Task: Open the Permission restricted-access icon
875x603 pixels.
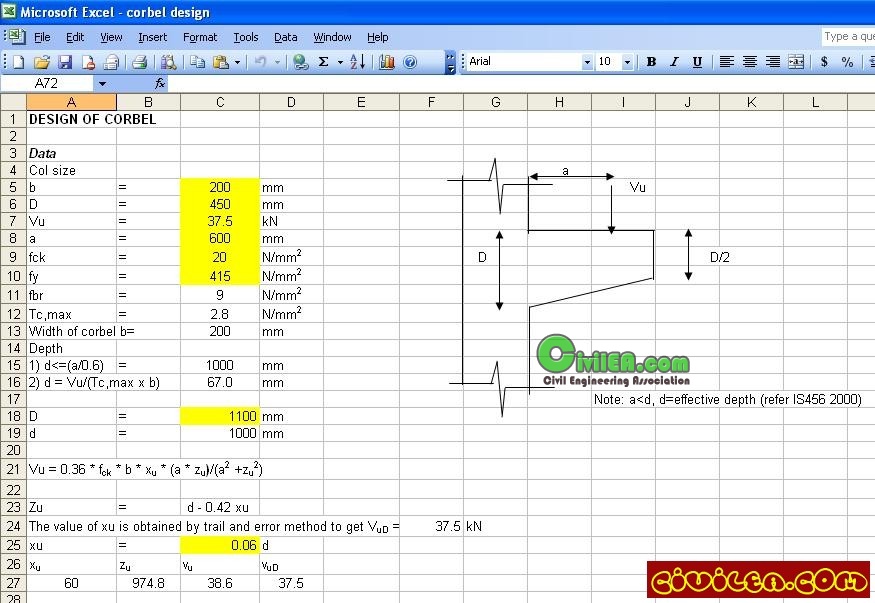Action: tap(88, 62)
